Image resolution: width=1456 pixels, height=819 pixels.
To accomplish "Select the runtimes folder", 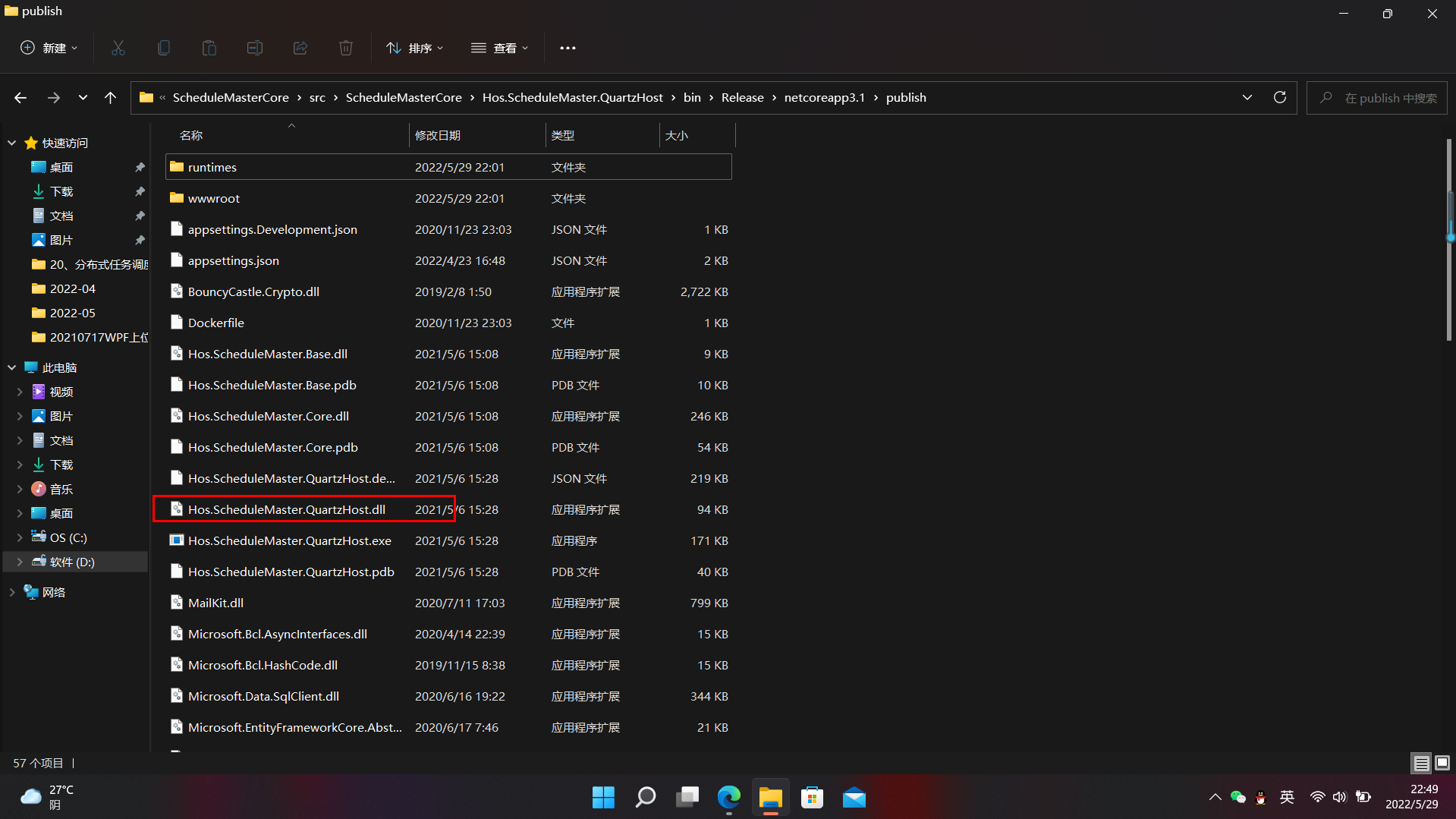I will click(x=448, y=167).
